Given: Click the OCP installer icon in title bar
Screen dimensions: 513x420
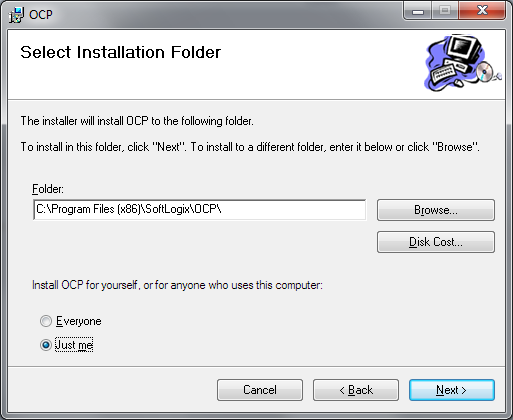Looking at the screenshot, I should coord(16,15).
